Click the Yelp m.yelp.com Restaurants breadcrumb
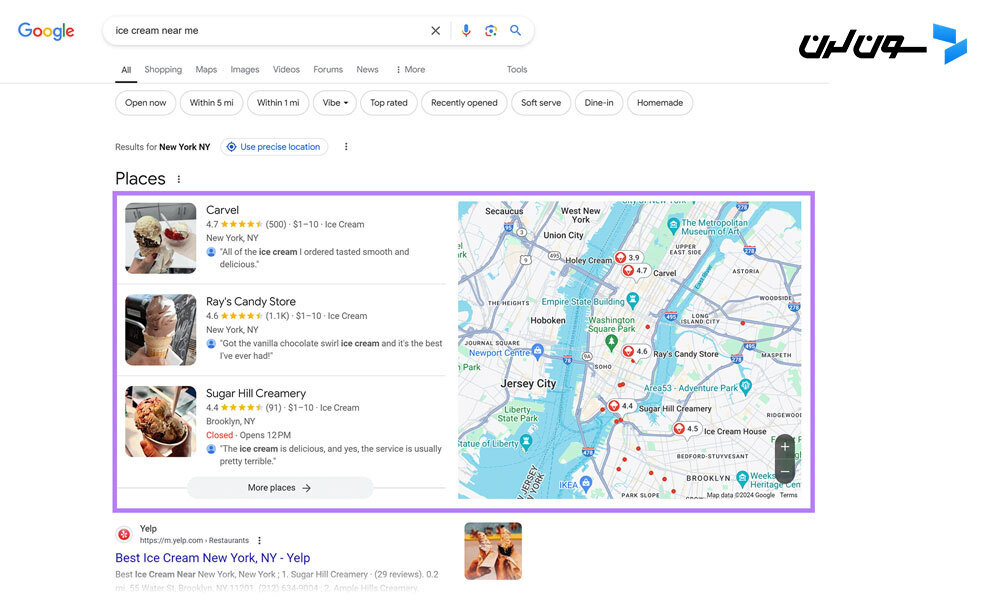This screenshot has height=600, width=1000. 195,541
